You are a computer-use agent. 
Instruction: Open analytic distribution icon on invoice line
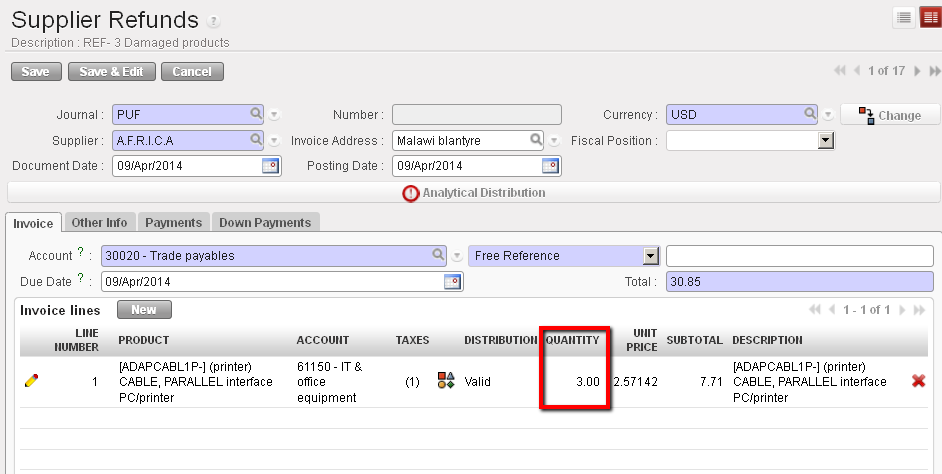(x=446, y=380)
